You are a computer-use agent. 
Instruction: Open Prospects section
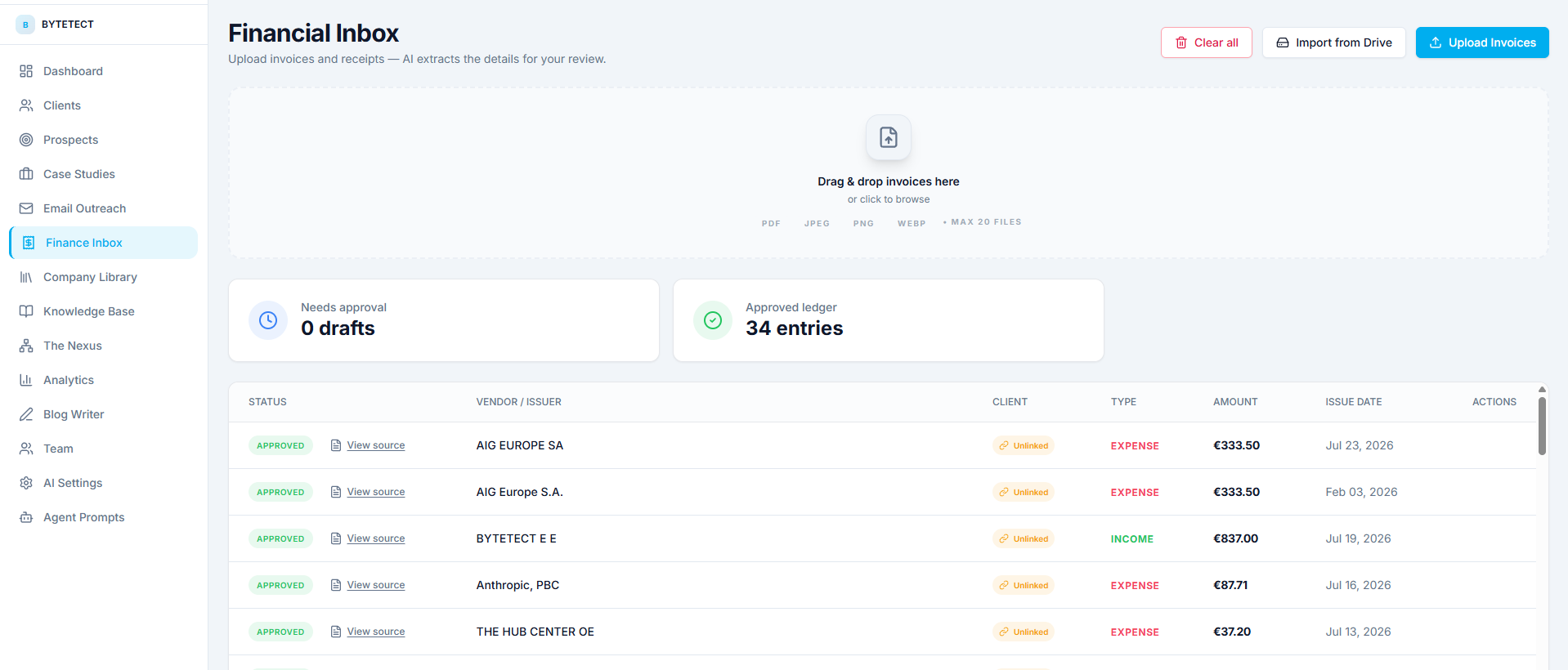pos(104,140)
